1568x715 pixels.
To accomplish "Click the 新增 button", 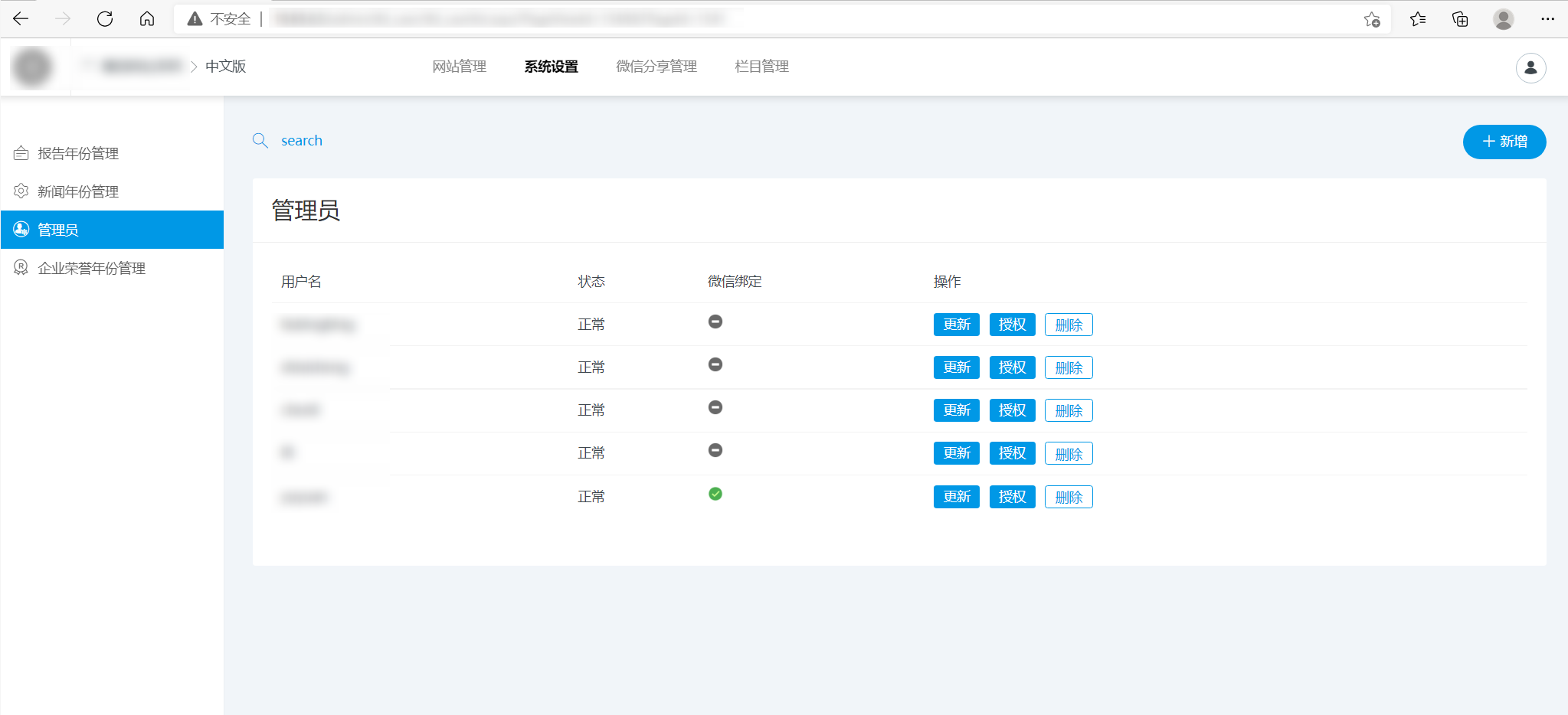I will coord(1504,142).
